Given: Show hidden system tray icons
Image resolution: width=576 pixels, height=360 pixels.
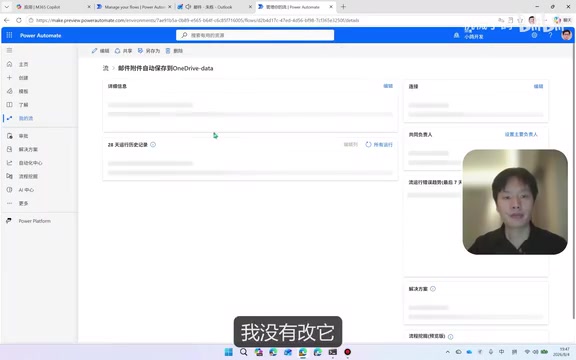Looking at the screenshot, I should [447, 352].
